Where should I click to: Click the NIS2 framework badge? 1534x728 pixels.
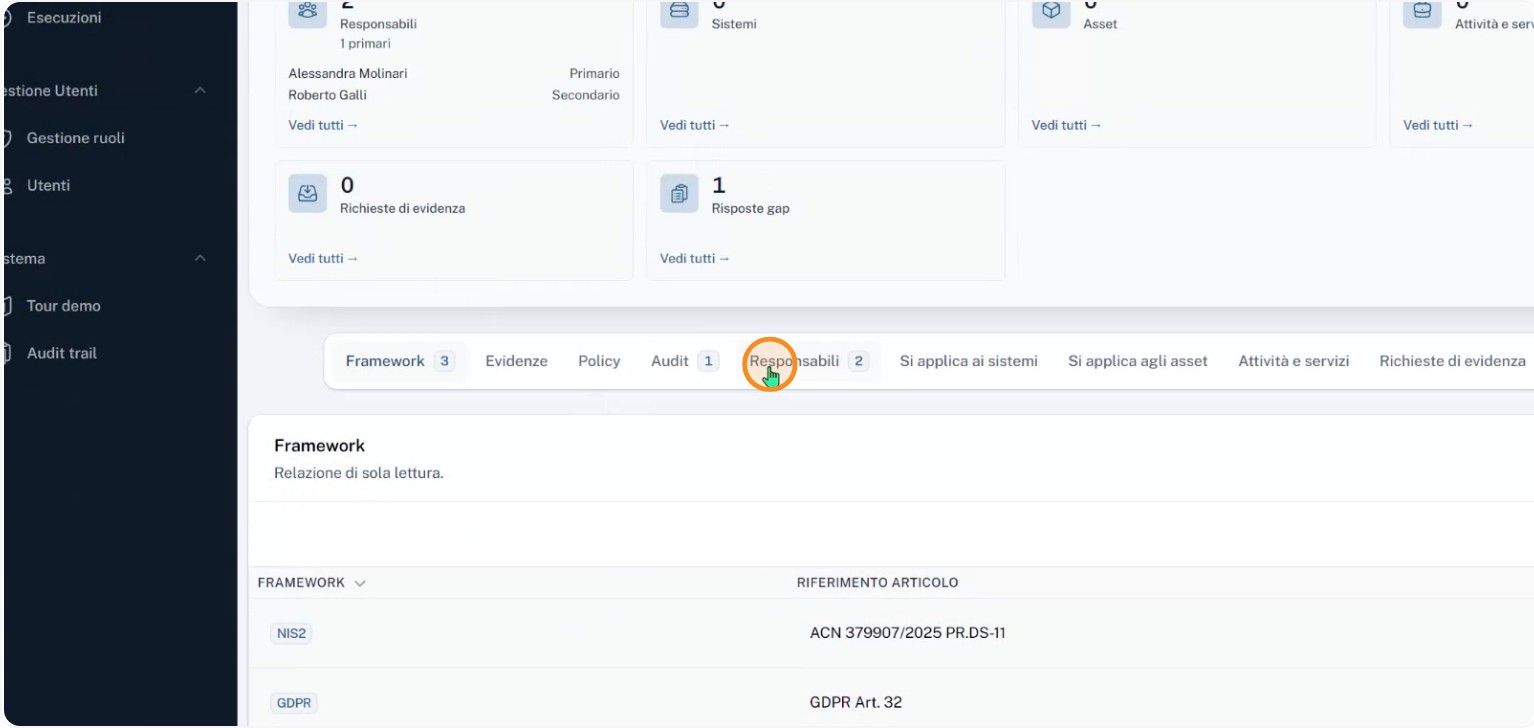(x=291, y=633)
